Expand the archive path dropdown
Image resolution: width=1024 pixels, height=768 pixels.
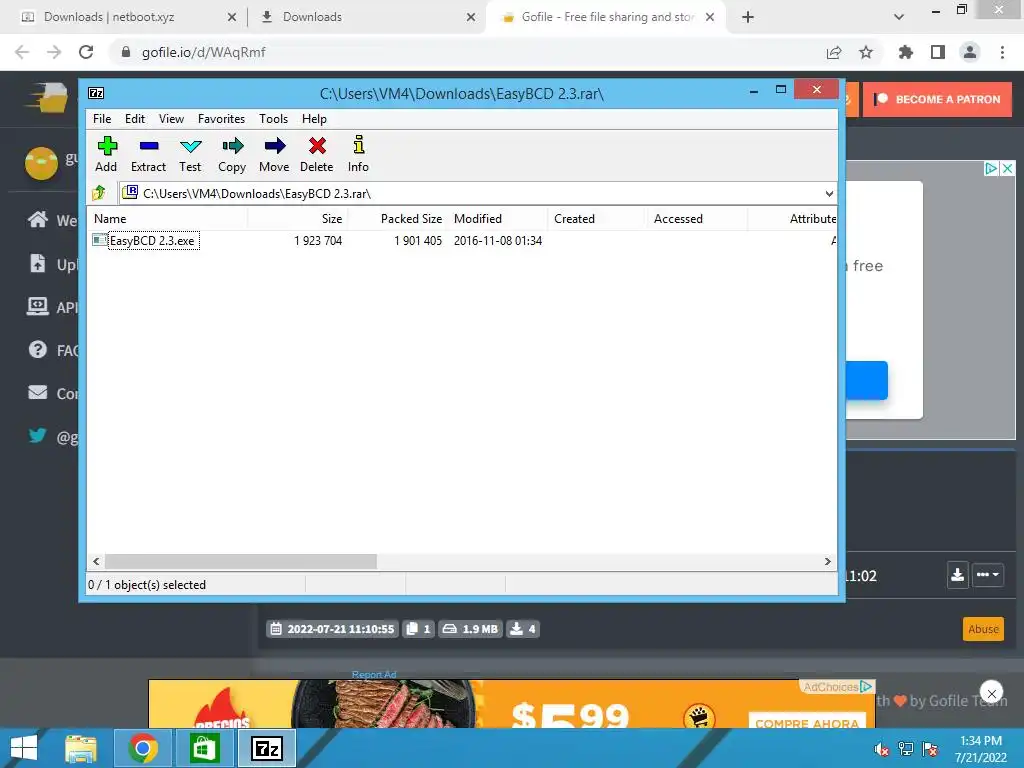[829, 193]
